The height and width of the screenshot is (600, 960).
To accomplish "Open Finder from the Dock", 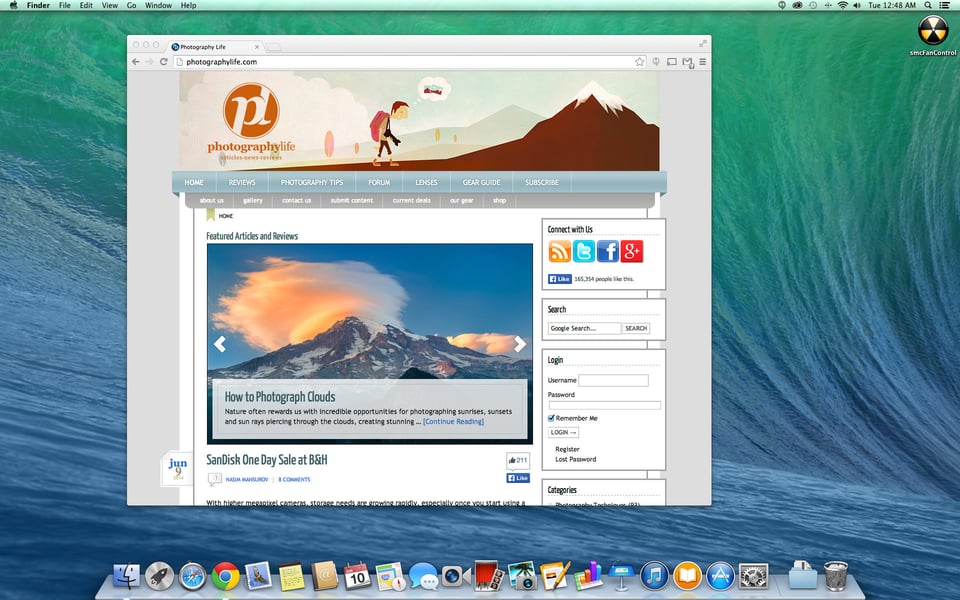I will coord(127,576).
